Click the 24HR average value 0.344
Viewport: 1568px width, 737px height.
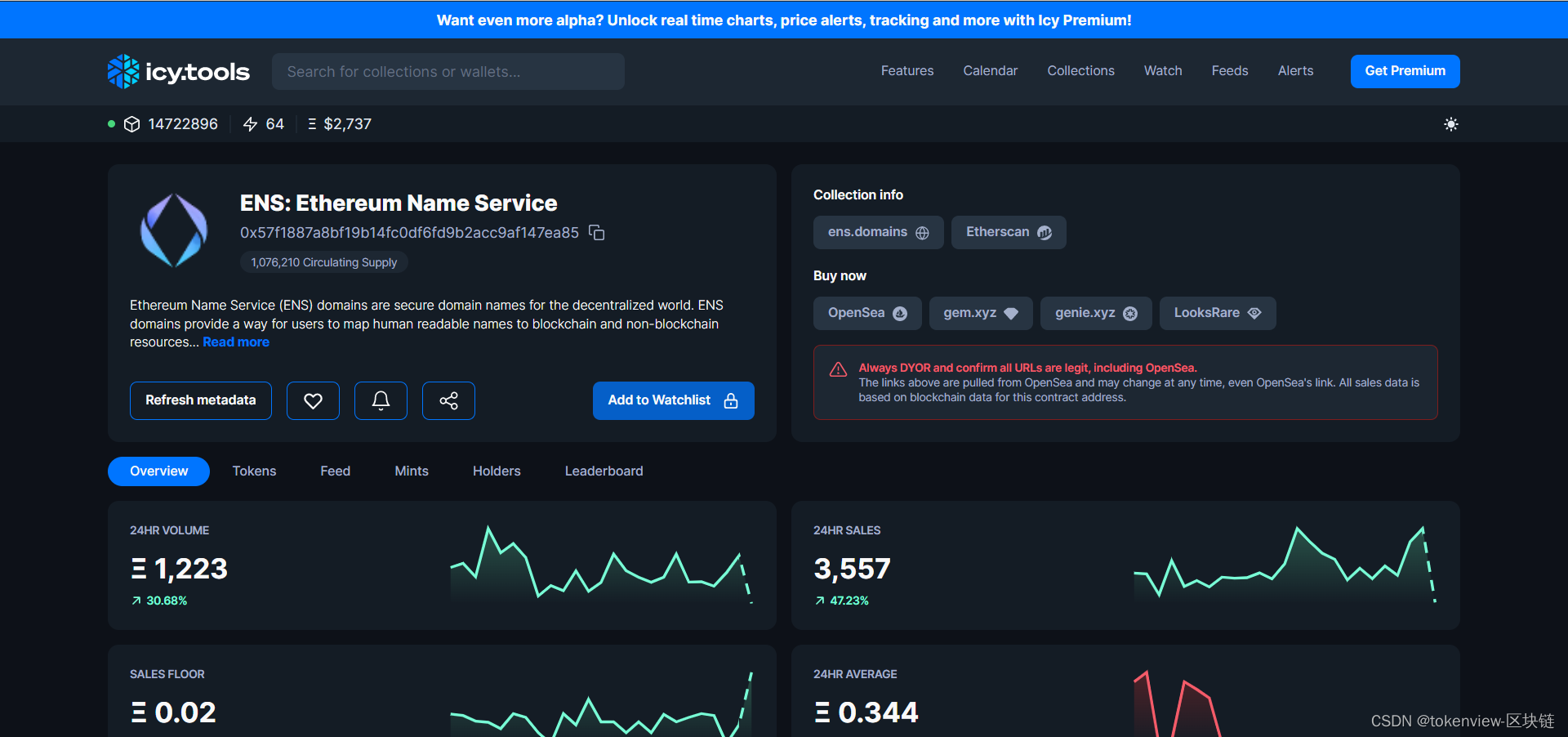tap(866, 712)
